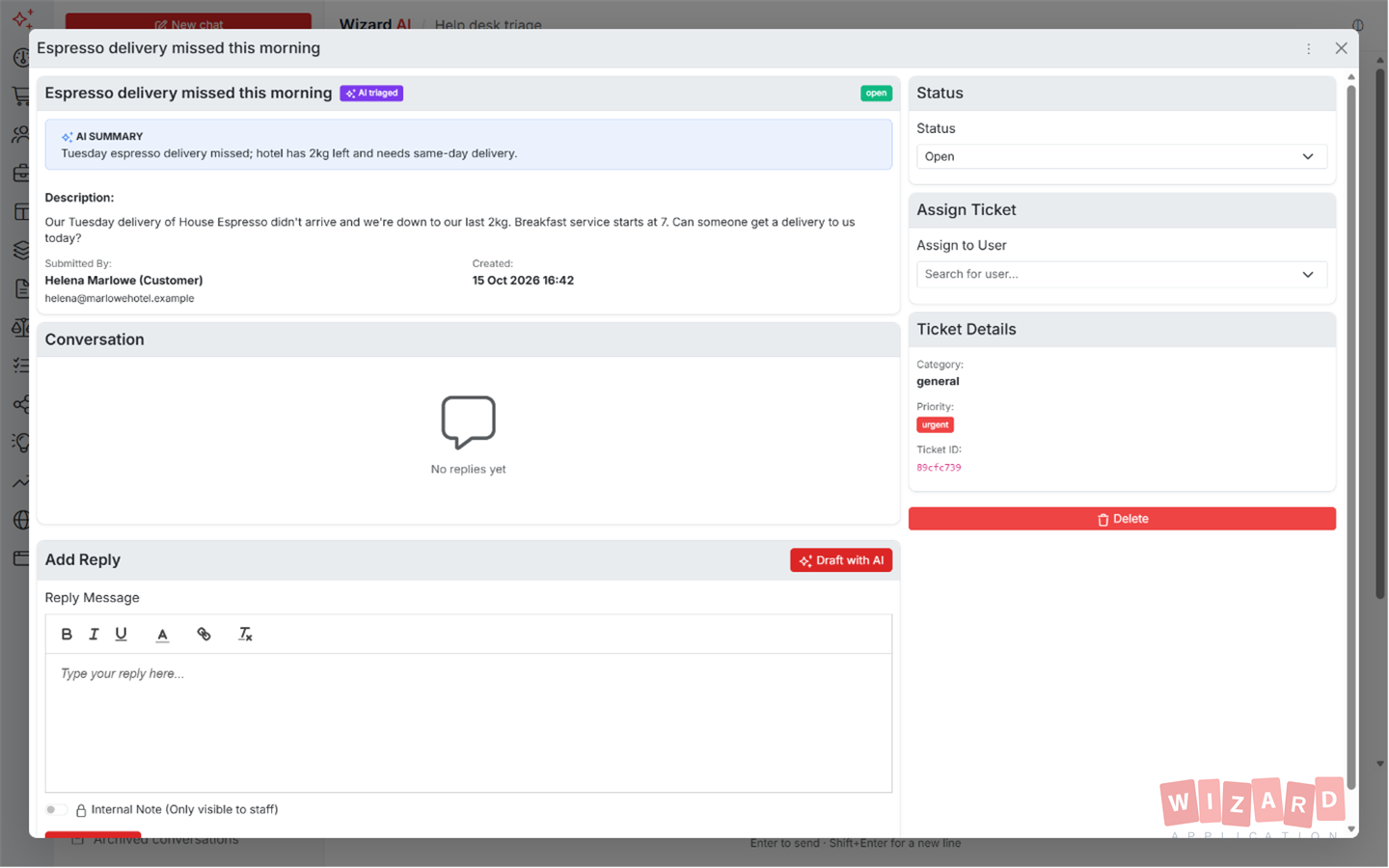
Task: Delete this ticket with the red Delete button
Action: pyautogui.click(x=1122, y=519)
